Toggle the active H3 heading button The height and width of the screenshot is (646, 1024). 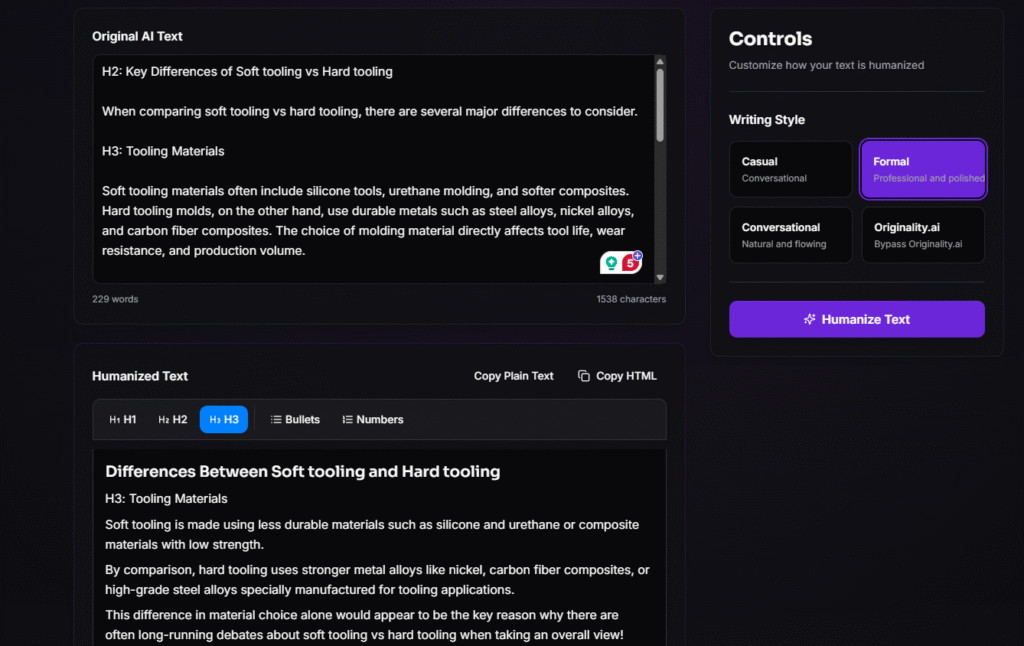point(224,420)
